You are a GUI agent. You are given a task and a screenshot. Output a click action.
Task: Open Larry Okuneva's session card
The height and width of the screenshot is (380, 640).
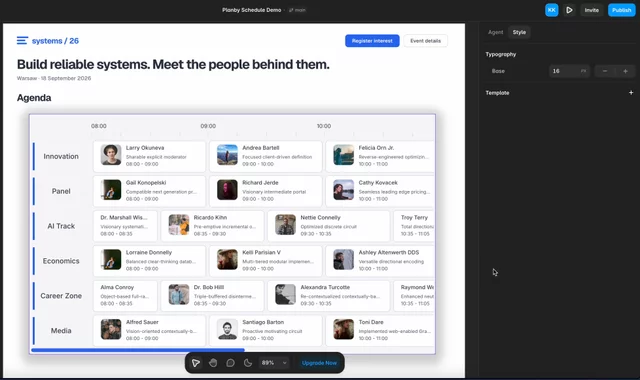149,156
